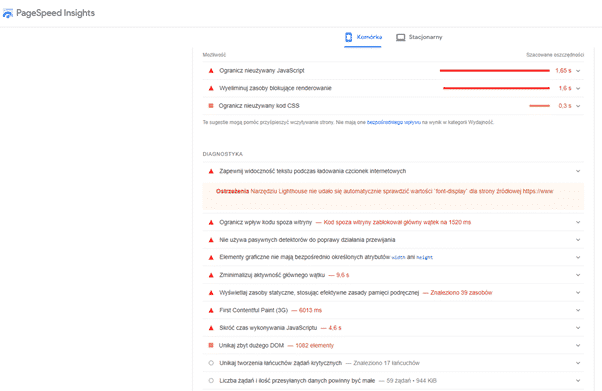Click the 9,6 s main thread value
This screenshot has width=602, height=391.
click(x=342, y=275)
